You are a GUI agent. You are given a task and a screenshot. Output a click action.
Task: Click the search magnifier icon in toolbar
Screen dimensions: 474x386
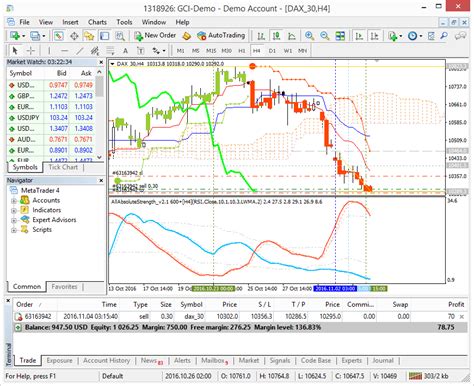[x=444, y=36]
